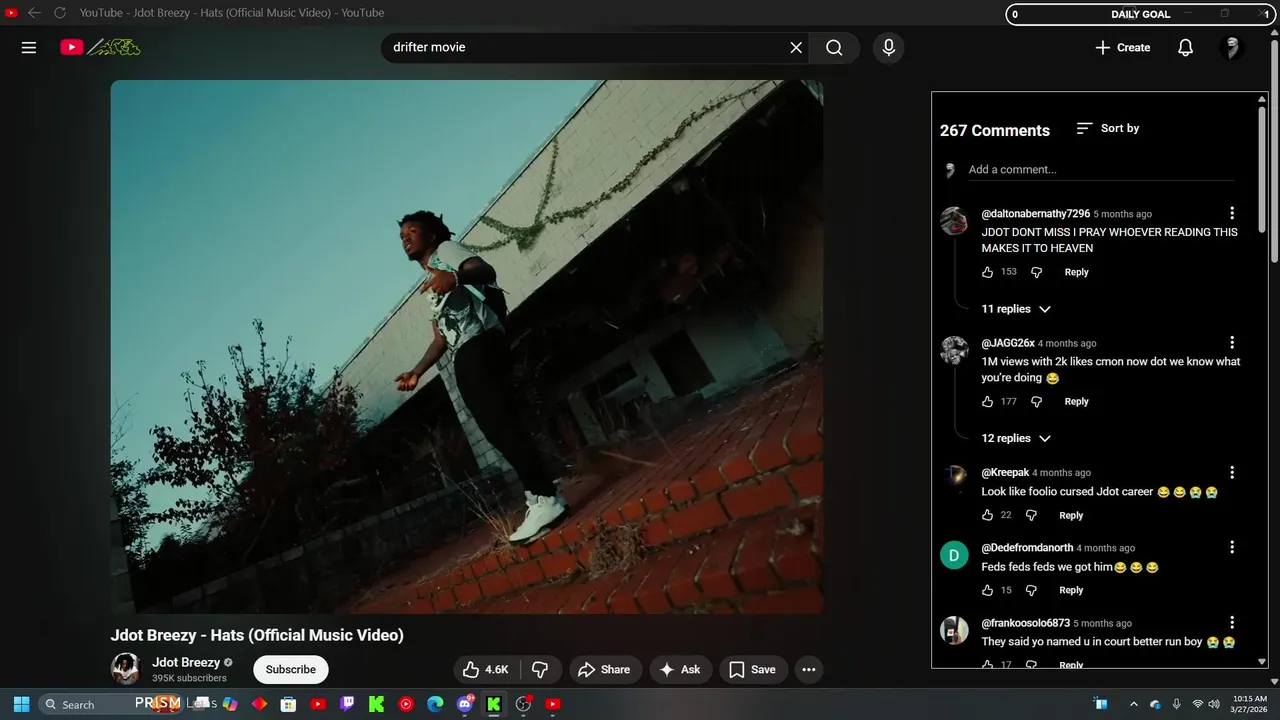1280x720 pixels.
Task: Open Microsoft Edge from the taskbar
Action: point(435,704)
